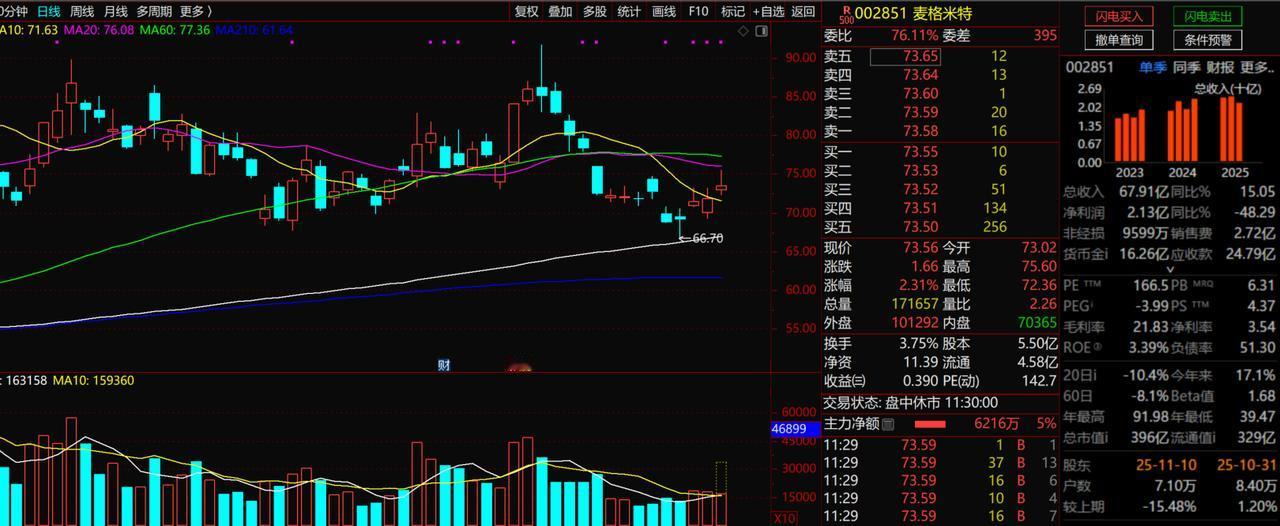Screen dimensions: 1280x526
Task: Click the 卖四 price 73.64
Action: (921, 75)
